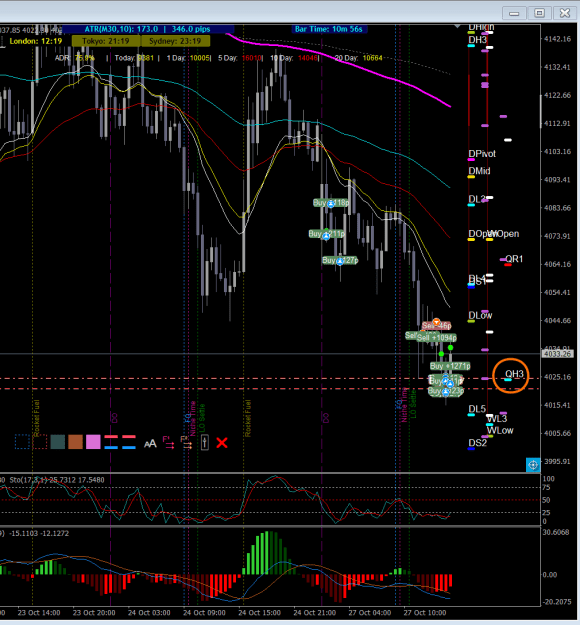Click the red X delete objects icon
The image size is (580, 625).
(222, 442)
